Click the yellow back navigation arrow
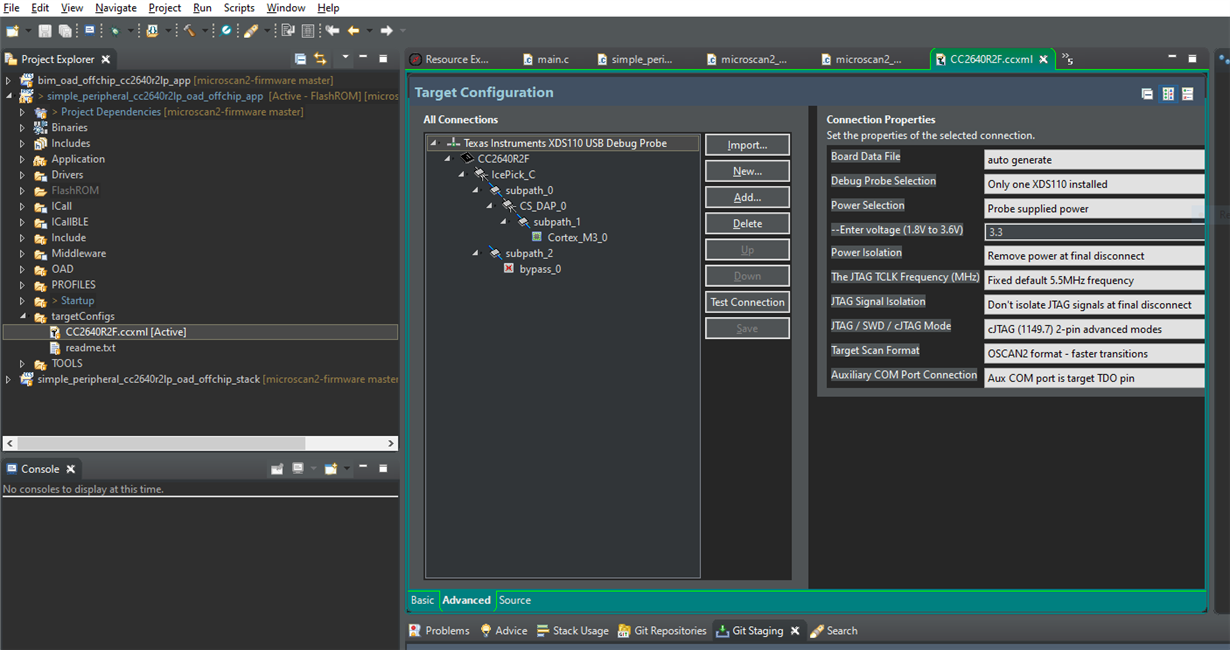The width and height of the screenshot is (1230, 650). tap(353, 31)
